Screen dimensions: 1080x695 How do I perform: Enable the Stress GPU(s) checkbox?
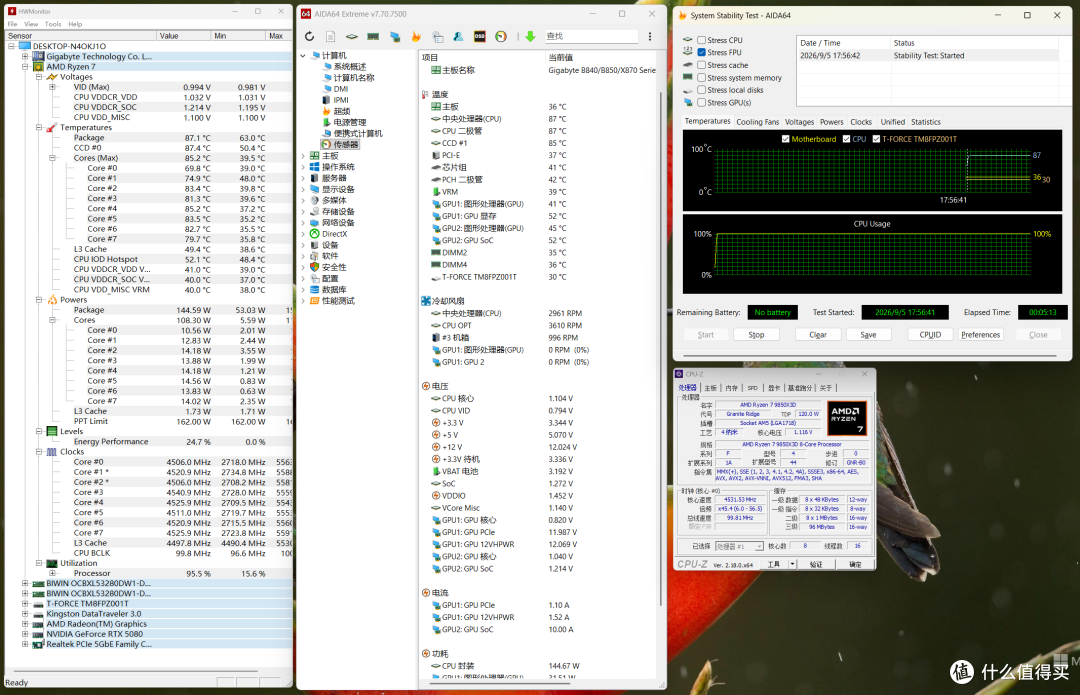pyautogui.click(x=701, y=102)
